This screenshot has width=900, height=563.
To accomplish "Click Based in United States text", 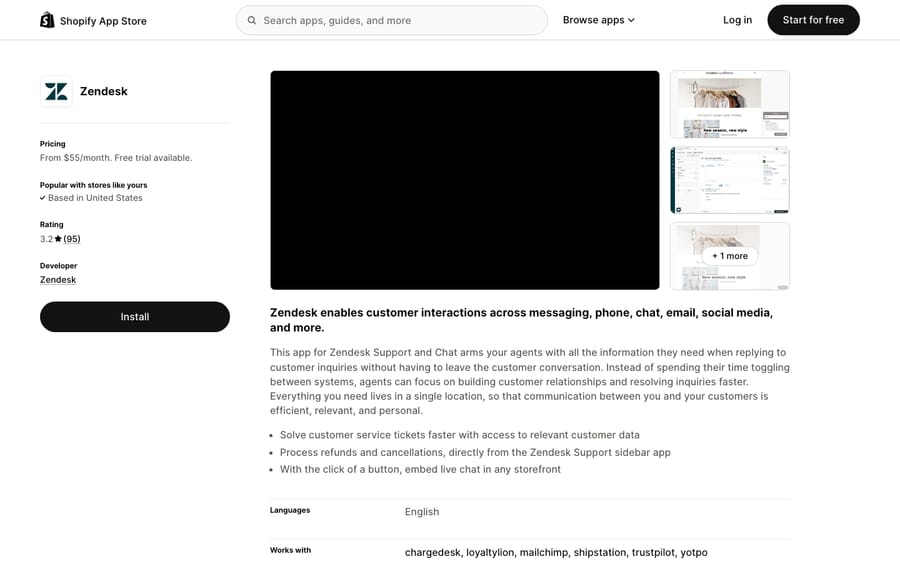I will tap(95, 198).
